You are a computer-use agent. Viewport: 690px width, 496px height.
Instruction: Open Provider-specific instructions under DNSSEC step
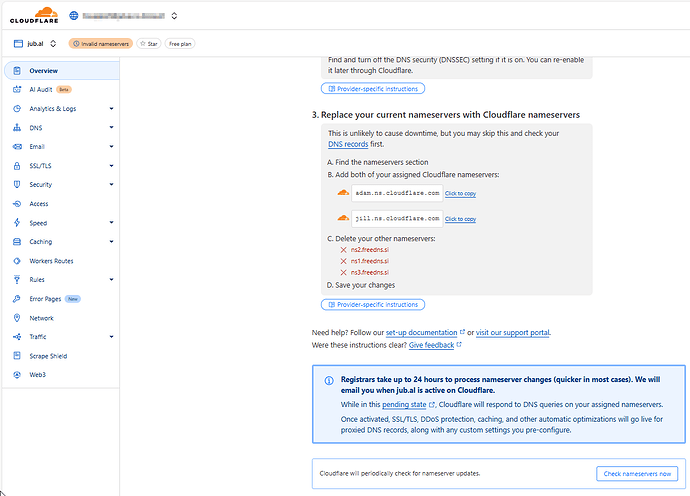click(x=373, y=88)
